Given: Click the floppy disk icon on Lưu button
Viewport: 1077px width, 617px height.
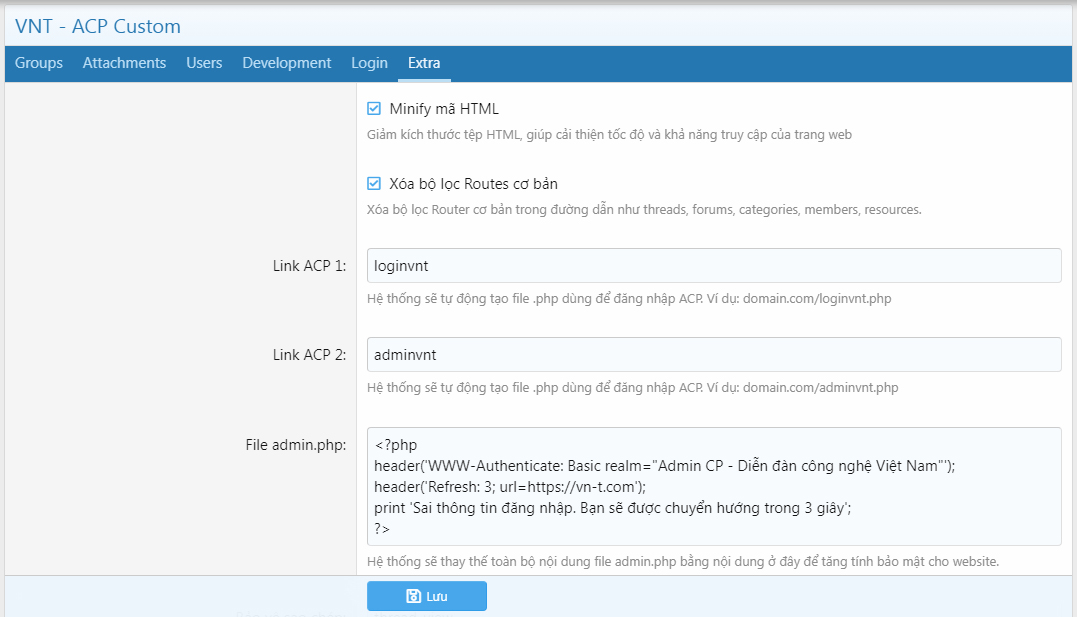Looking at the screenshot, I should pos(413,596).
